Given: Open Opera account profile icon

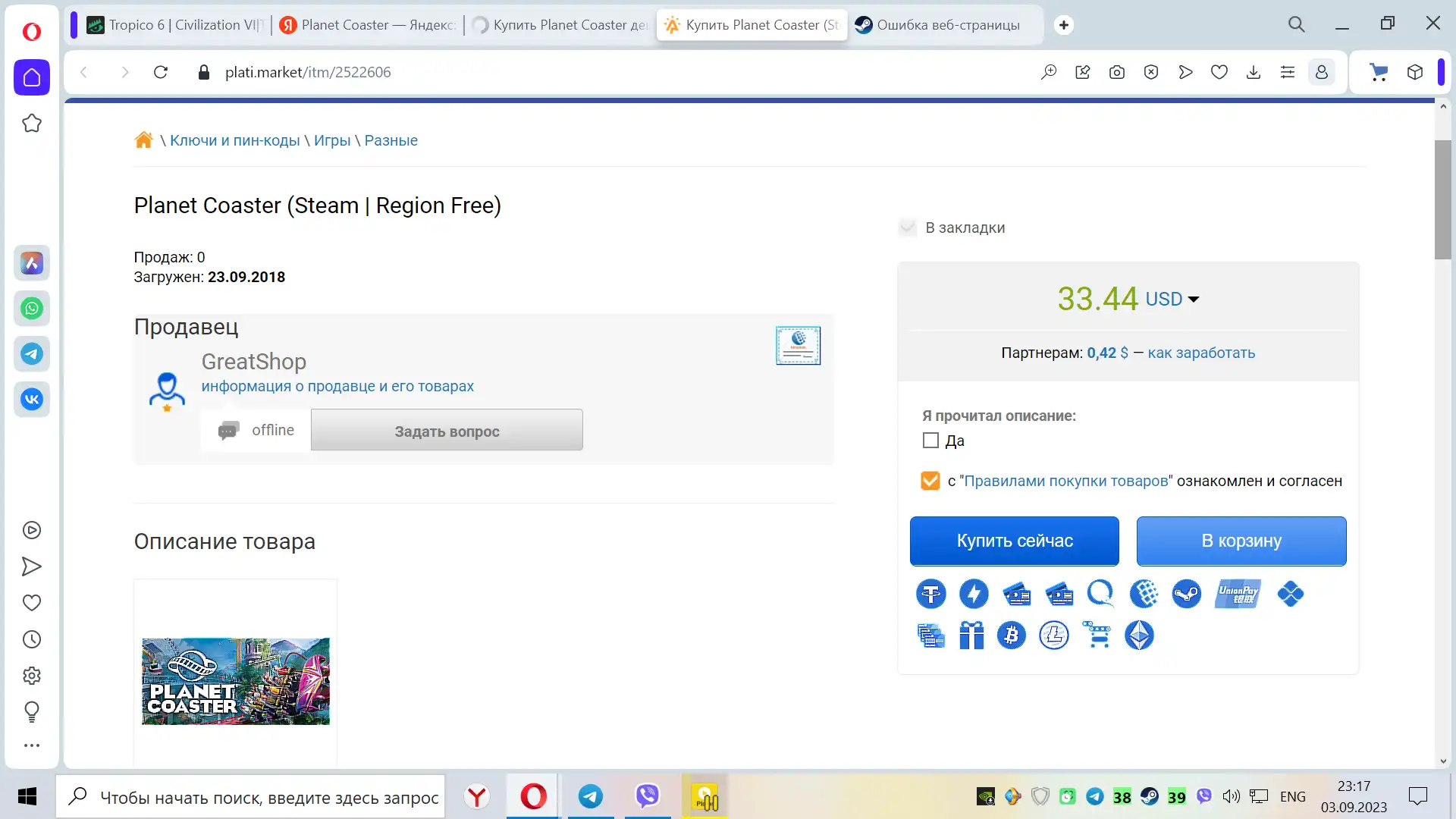Looking at the screenshot, I should coord(1321,72).
